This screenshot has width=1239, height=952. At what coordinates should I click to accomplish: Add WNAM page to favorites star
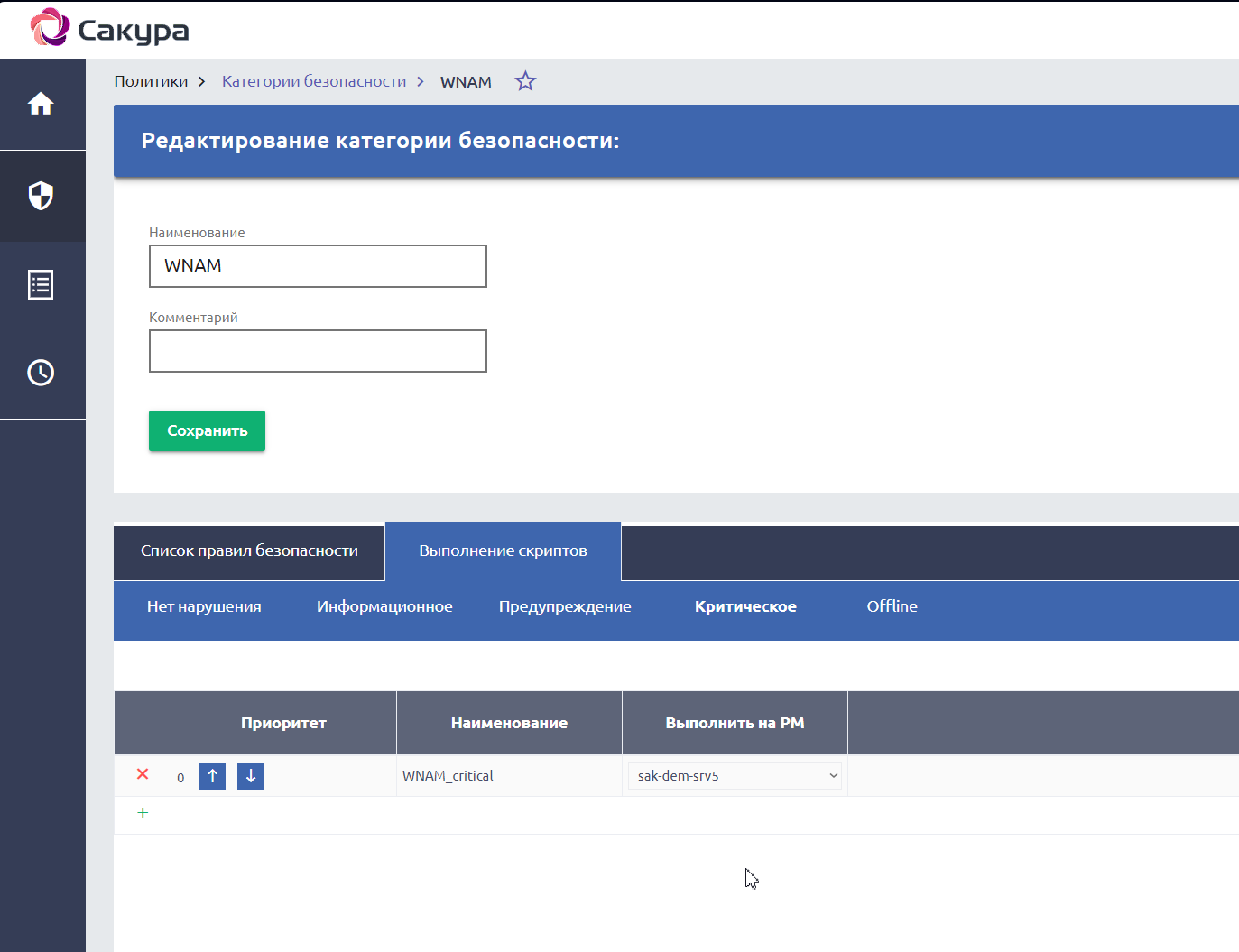coord(525,81)
